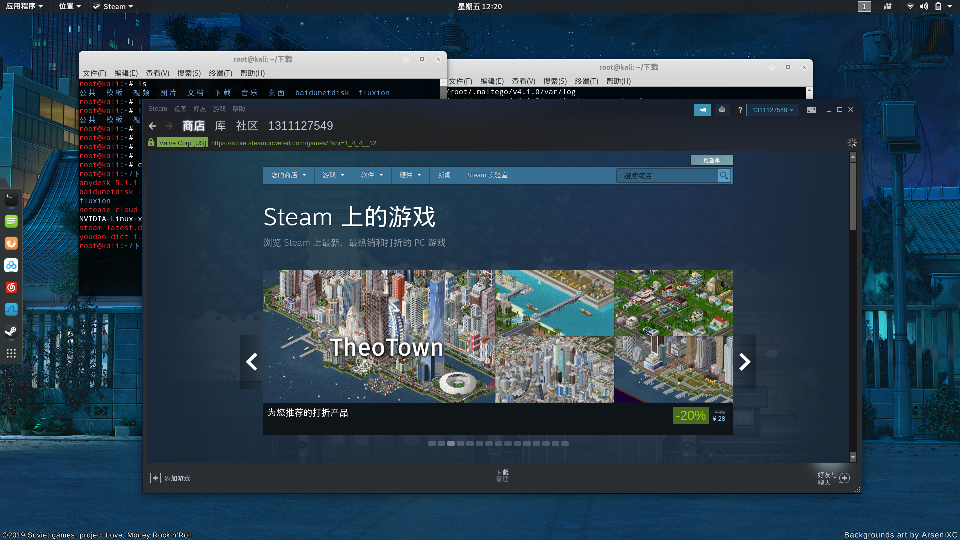960x540 pixels.
Task: Open the NetEase Cloud Music dock icon
Action: coord(11,287)
